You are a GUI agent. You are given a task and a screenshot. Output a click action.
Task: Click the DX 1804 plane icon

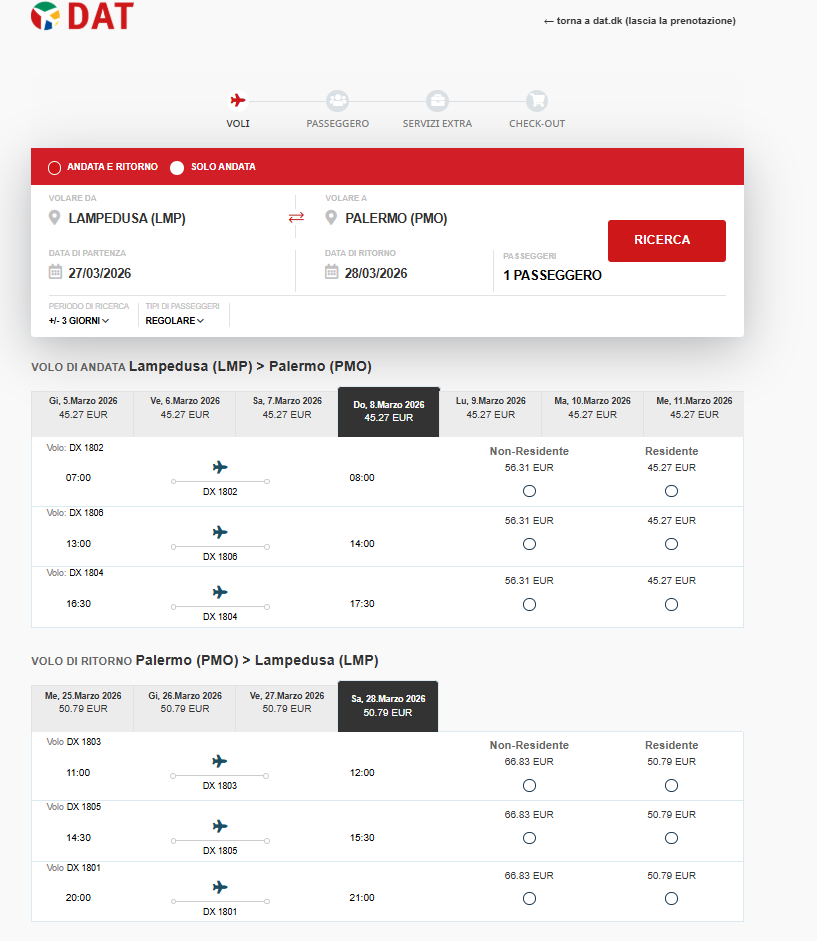pos(220,592)
